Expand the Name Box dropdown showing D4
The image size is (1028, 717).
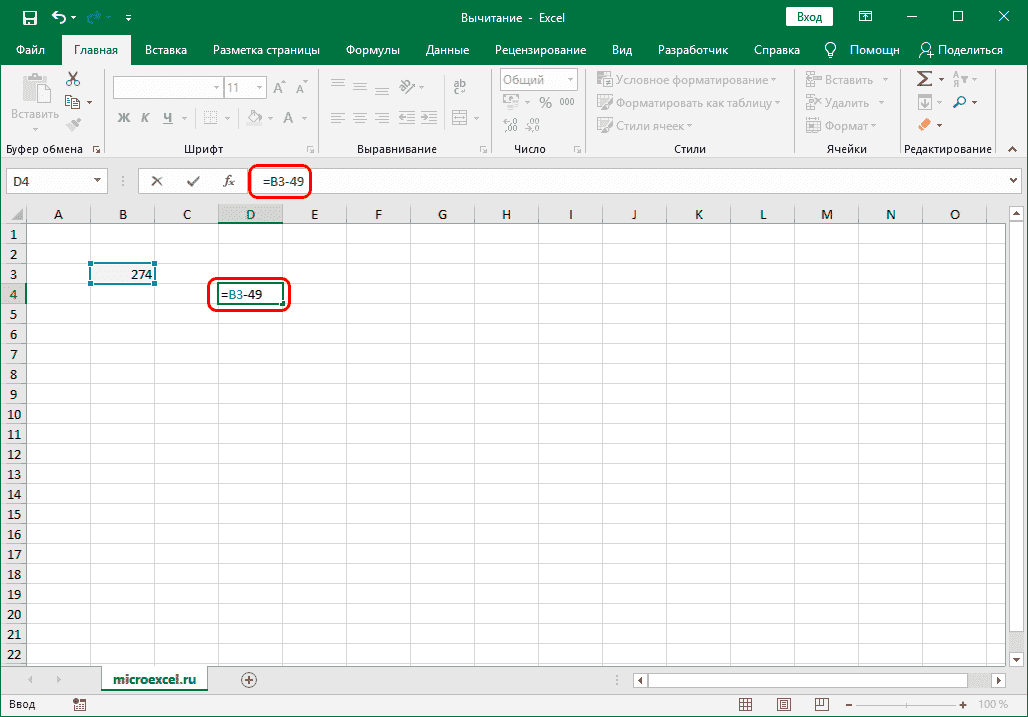coord(98,181)
